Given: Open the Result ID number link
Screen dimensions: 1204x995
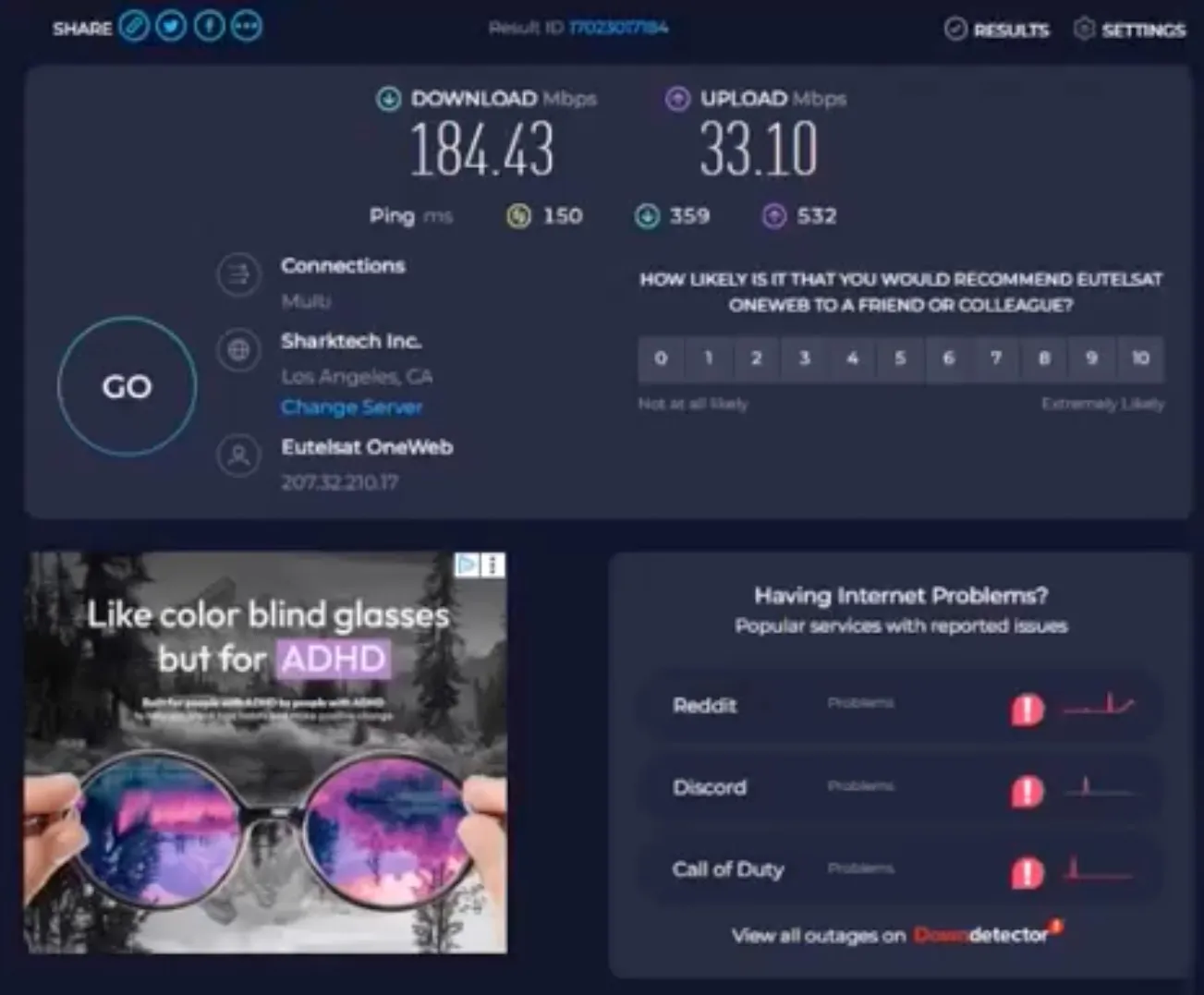Looking at the screenshot, I should point(618,28).
